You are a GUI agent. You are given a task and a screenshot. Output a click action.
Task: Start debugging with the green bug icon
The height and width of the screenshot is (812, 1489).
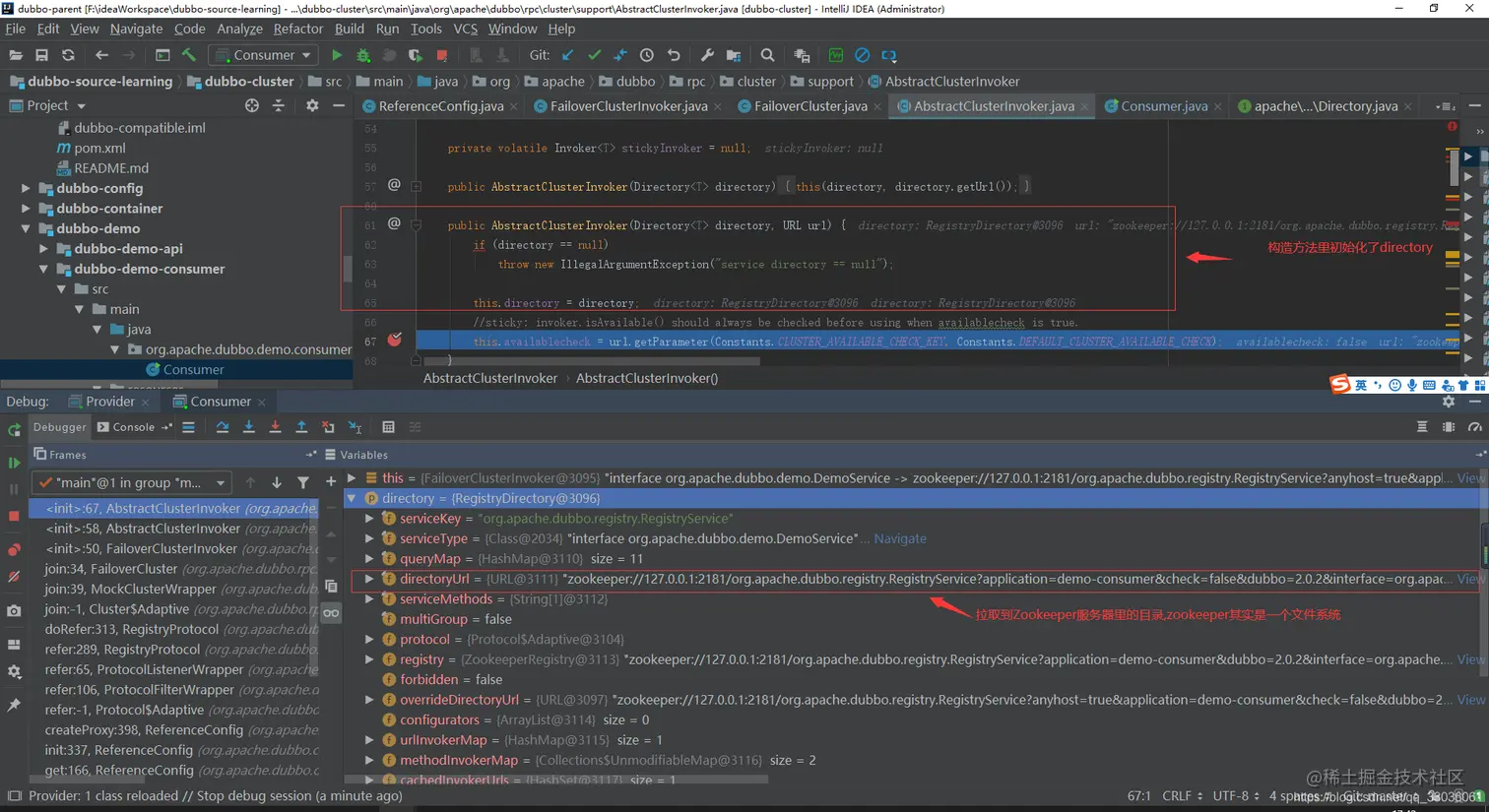click(363, 56)
